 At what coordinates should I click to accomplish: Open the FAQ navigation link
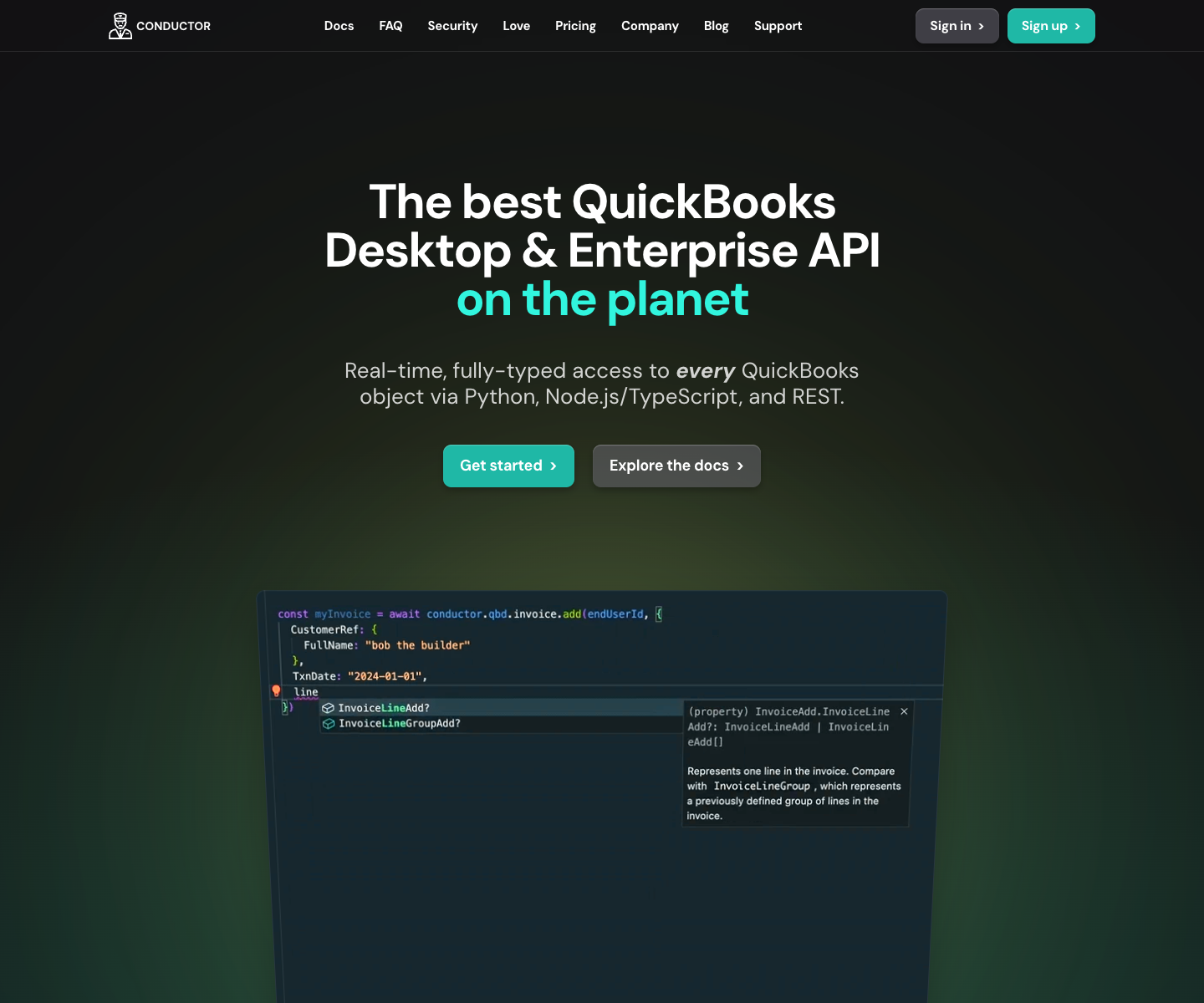point(390,26)
